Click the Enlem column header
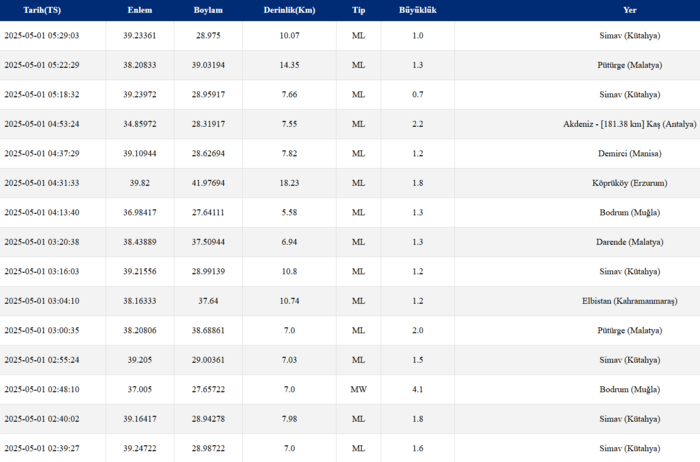Screen dimensions: 700x462 click(140, 10)
